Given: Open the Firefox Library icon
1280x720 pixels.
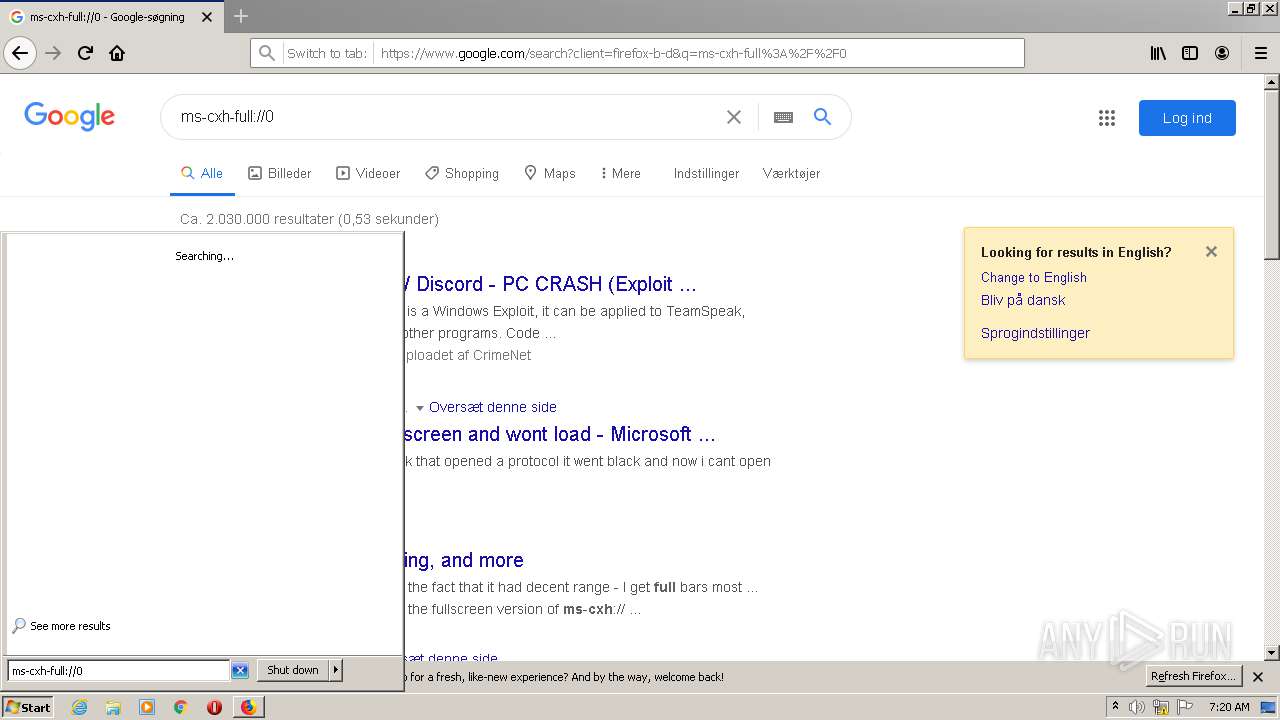Looking at the screenshot, I should pos(1158,53).
